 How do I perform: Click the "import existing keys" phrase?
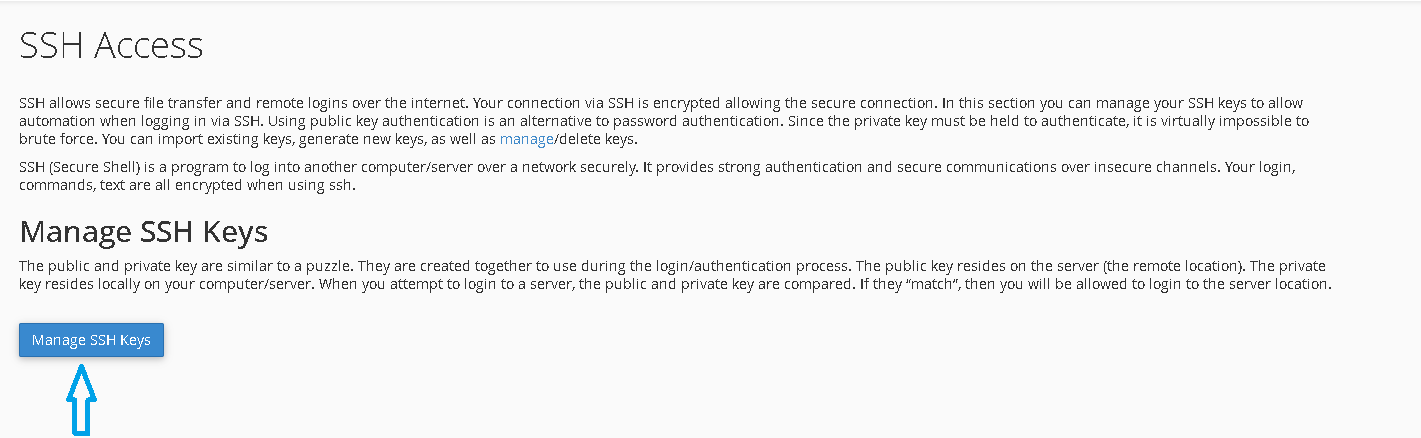coord(219,139)
